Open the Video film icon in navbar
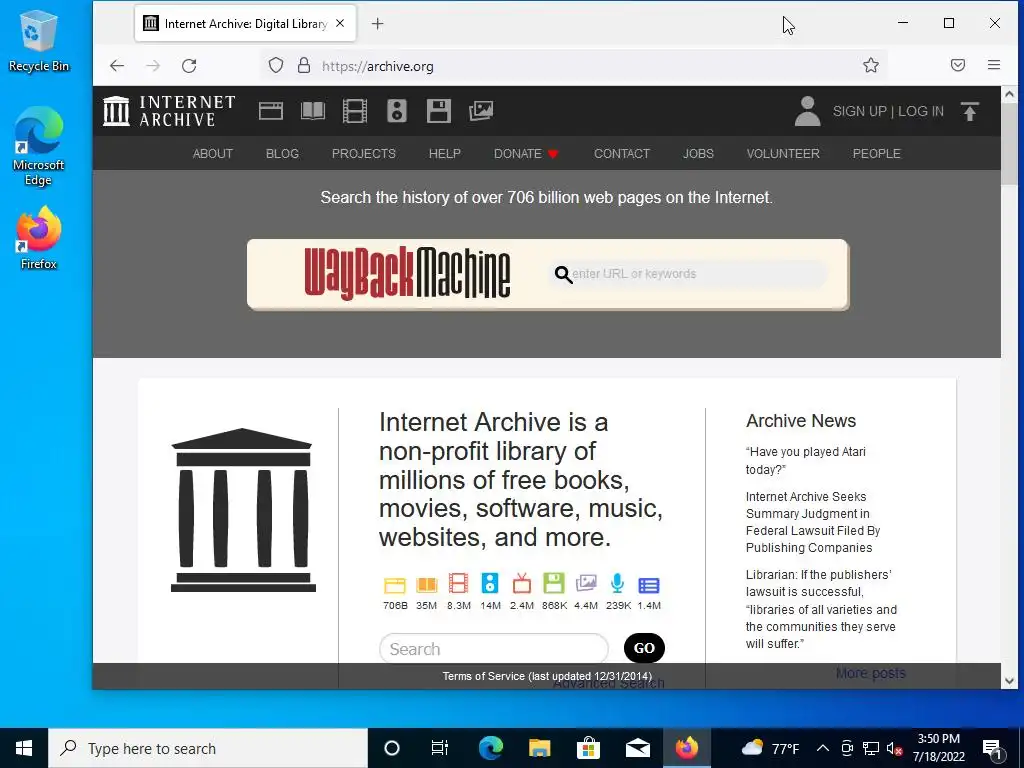This screenshot has height=768, width=1024. pyautogui.click(x=355, y=111)
